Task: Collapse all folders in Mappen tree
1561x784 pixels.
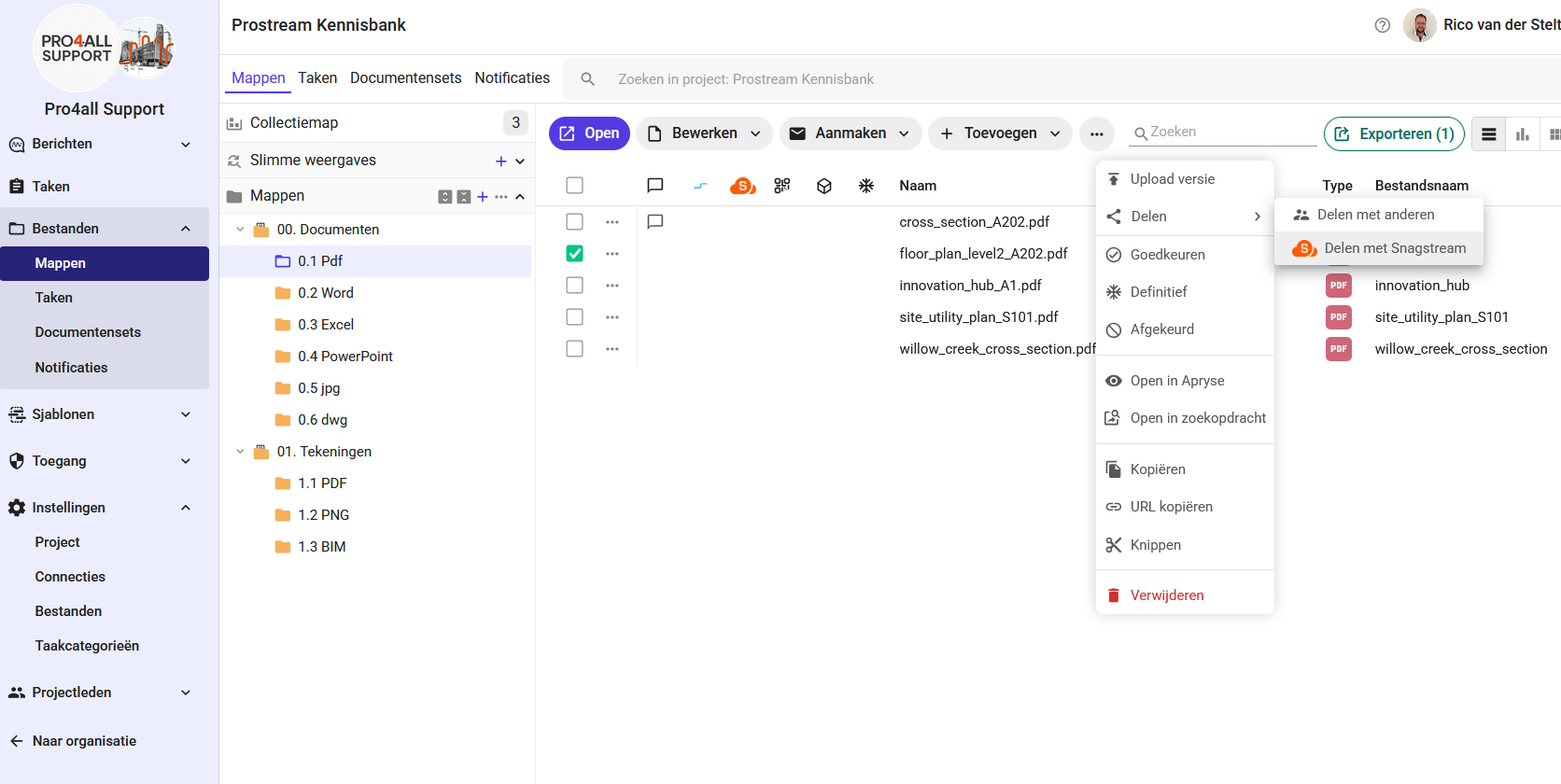Action: 464,197
